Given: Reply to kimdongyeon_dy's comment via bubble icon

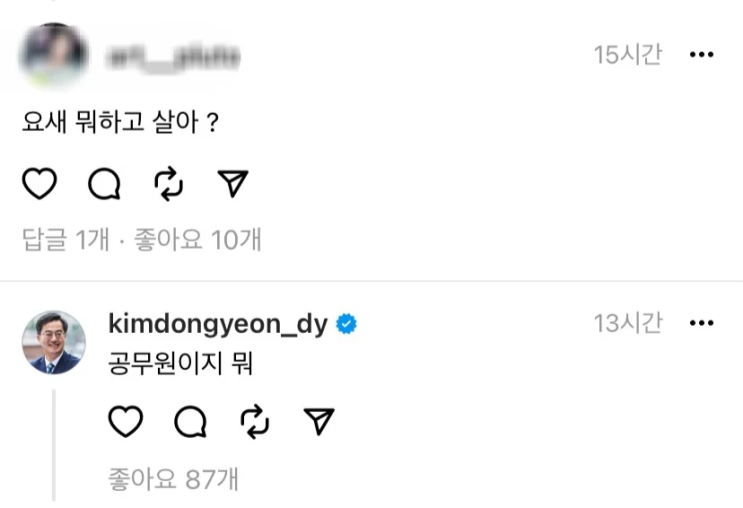Looking at the screenshot, I should click(x=190, y=421).
